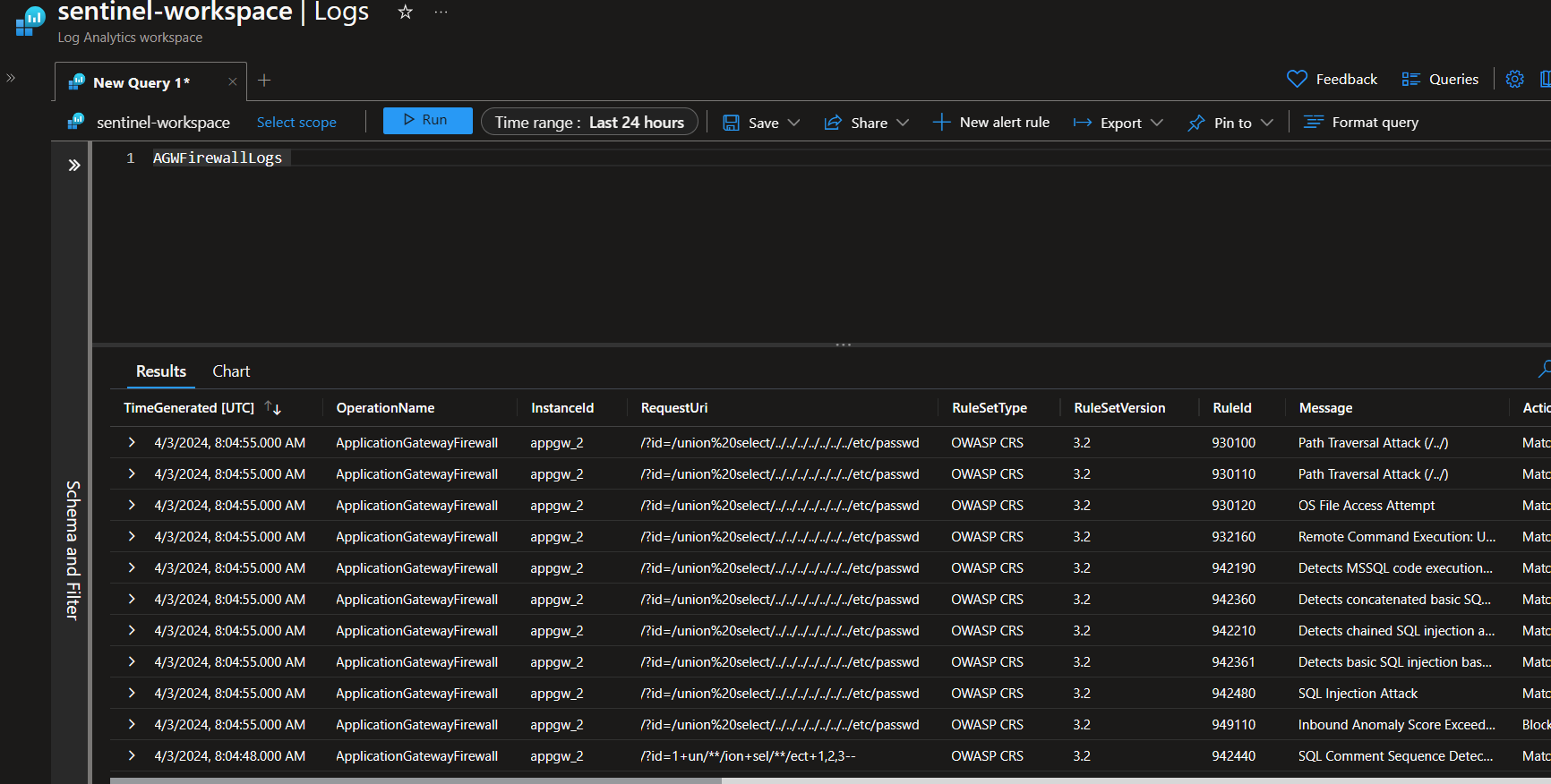Screen dimensions: 1551x784
Task: Click the SQL Injection Attack message cell
Action: click(x=1358, y=694)
